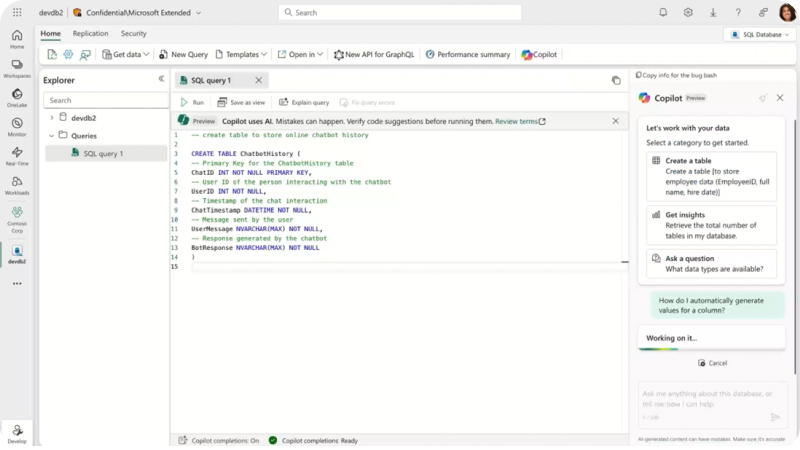This screenshot has height=450, width=800.
Task: Close SQL query 1 tab
Action: pos(259,80)
